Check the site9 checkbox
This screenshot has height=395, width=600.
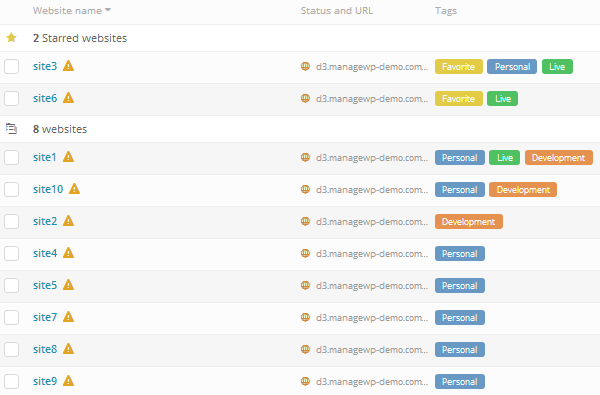point(11,381)
